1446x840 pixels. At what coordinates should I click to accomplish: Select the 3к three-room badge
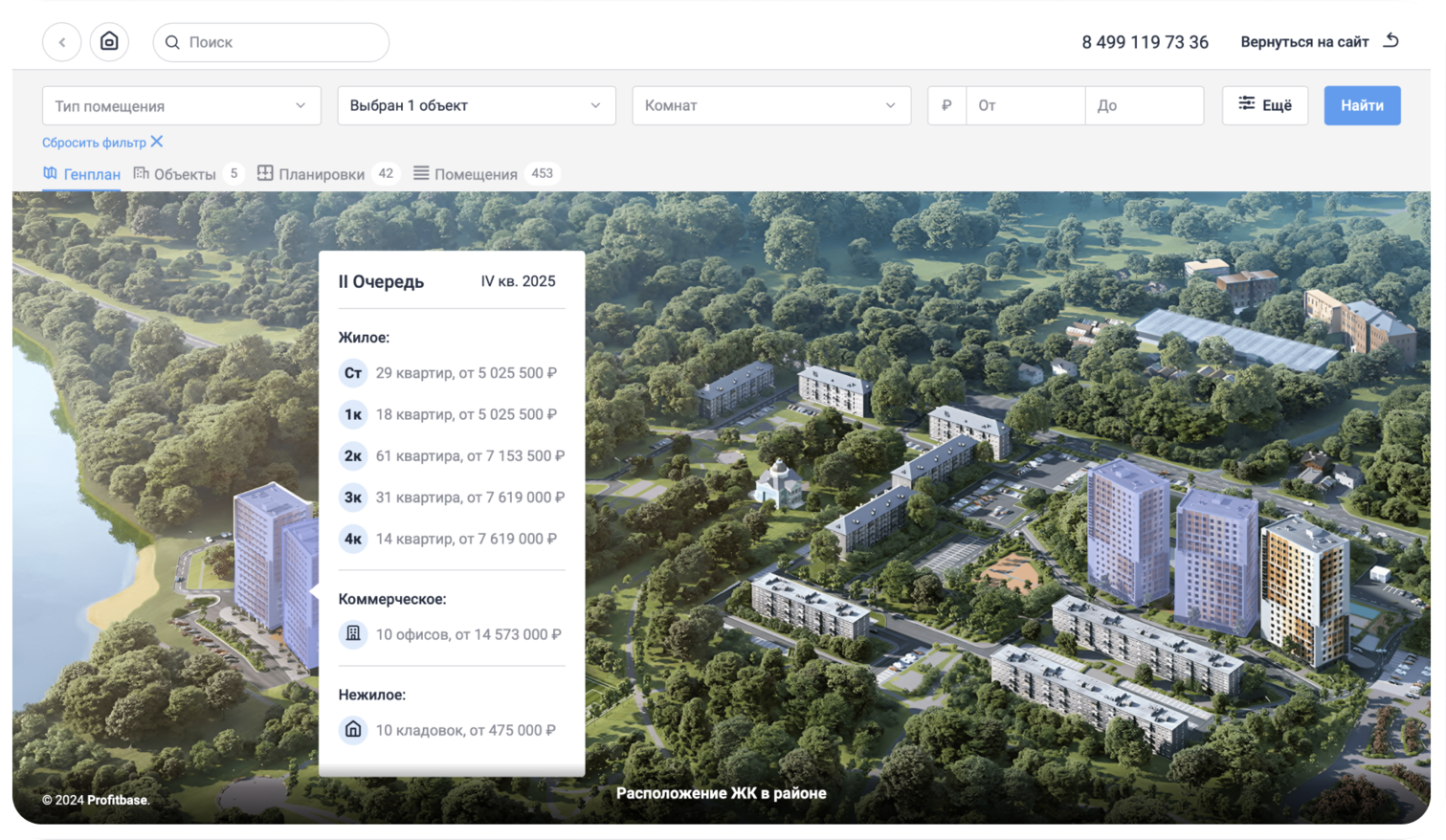tap(353, 497)
